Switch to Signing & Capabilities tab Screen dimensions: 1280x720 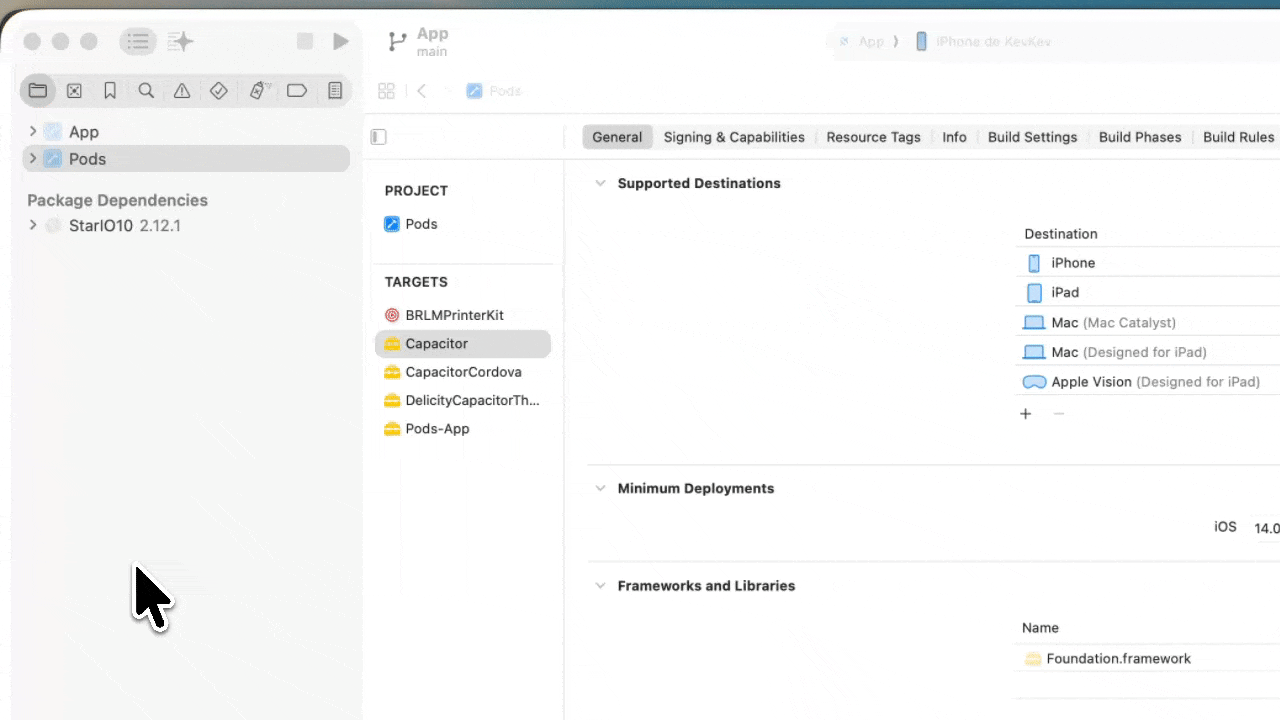(734, 137)
